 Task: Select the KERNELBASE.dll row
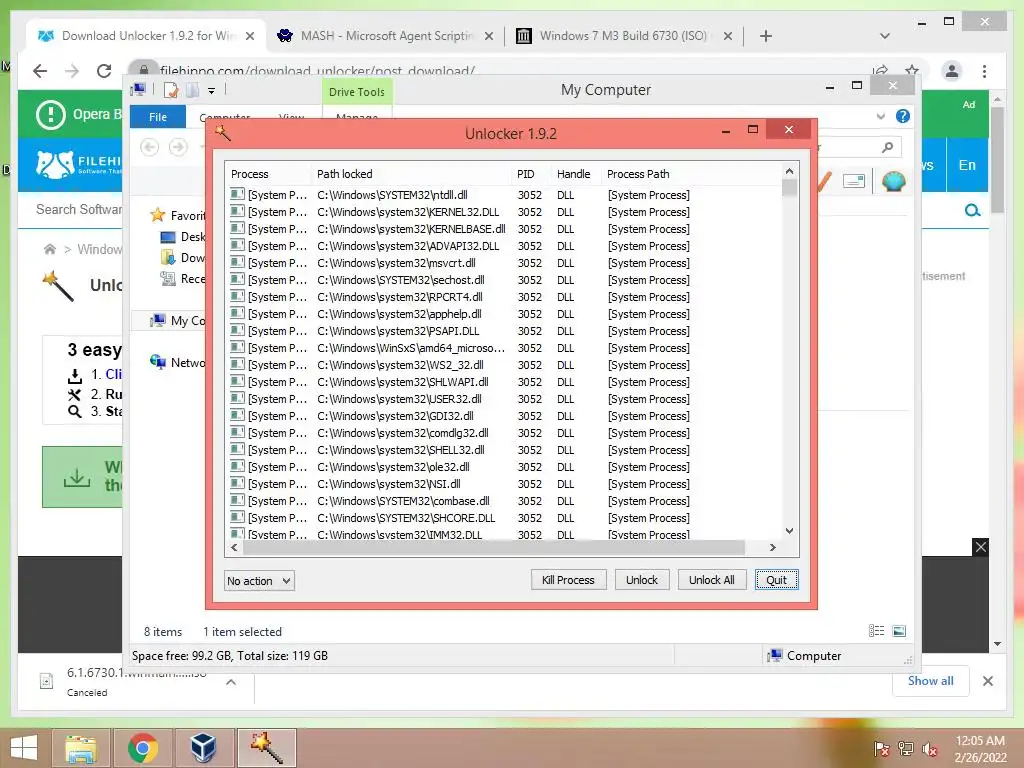(x=503, y=229)
